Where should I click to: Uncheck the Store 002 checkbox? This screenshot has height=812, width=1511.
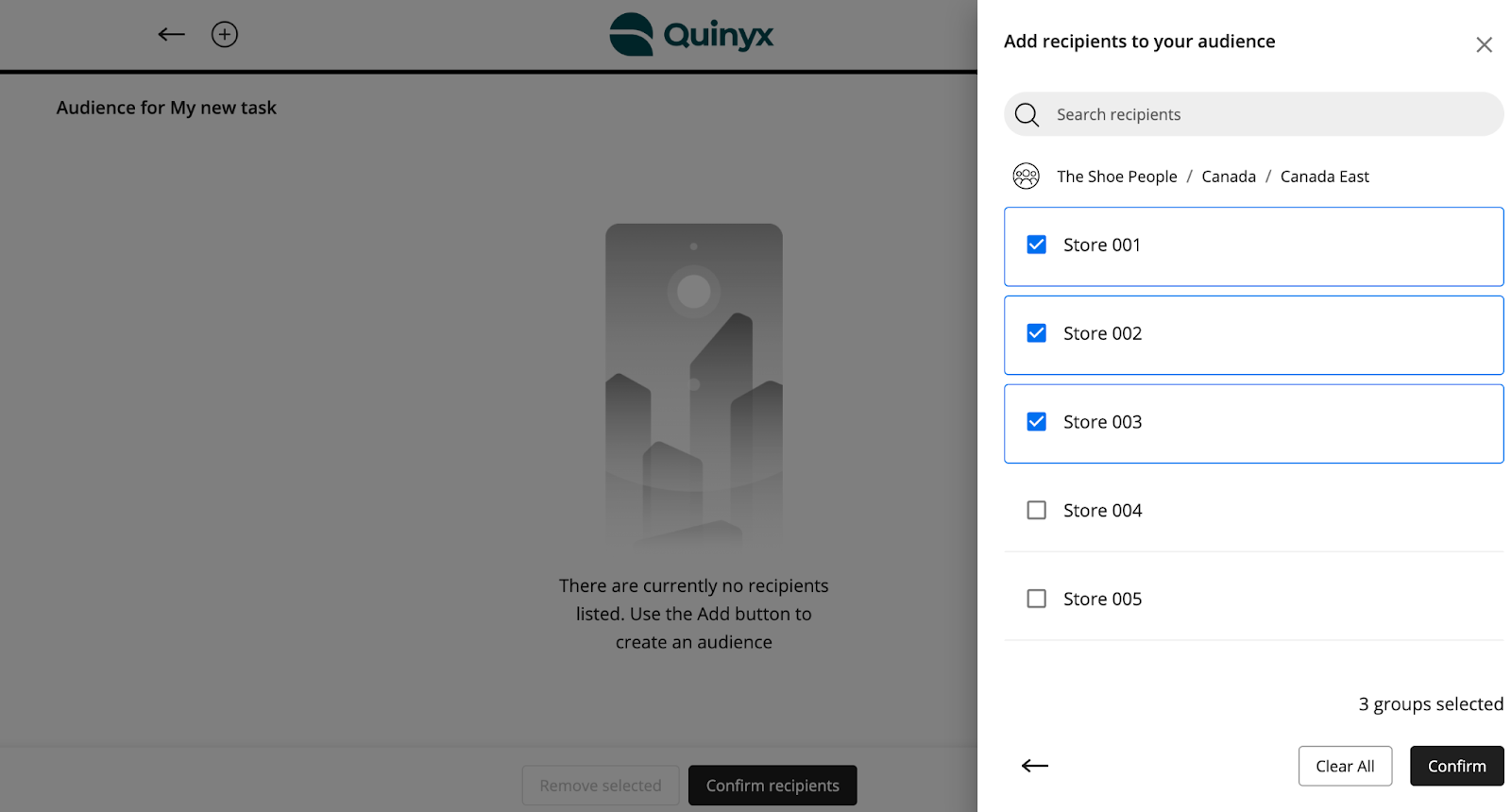tap(1036, 333)
